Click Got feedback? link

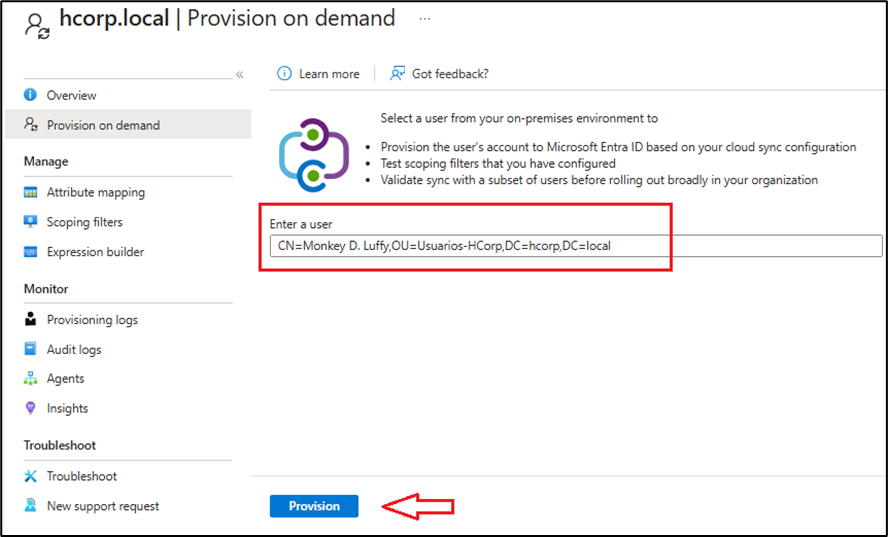pos(450,74)
